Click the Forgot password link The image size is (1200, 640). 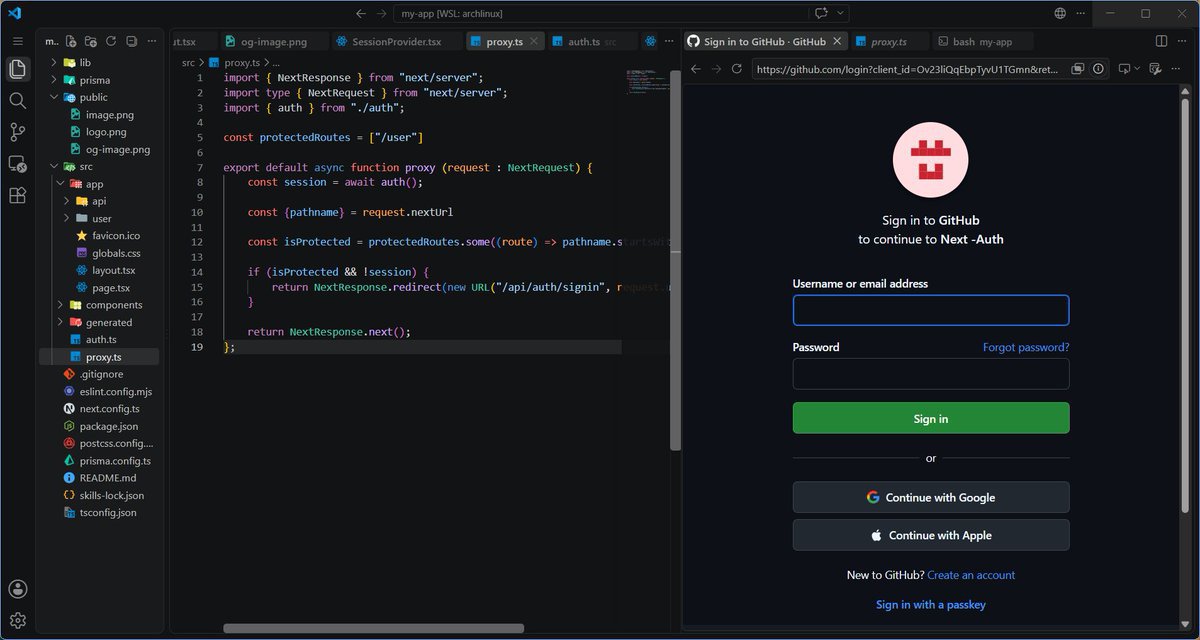pos(1026,347)
